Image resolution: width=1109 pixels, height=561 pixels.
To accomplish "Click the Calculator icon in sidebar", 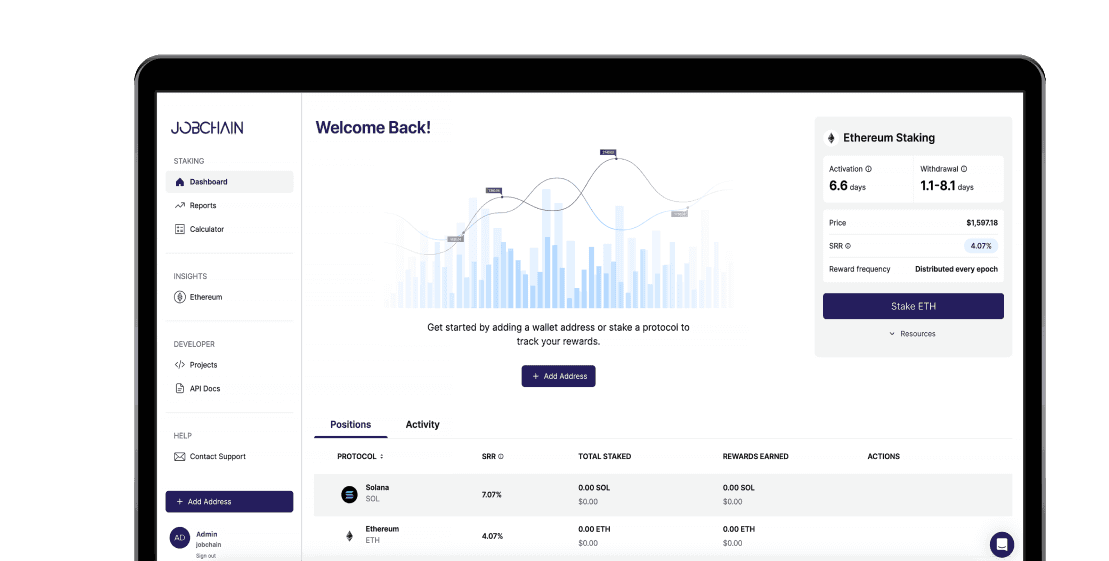I will pos(180,230).
